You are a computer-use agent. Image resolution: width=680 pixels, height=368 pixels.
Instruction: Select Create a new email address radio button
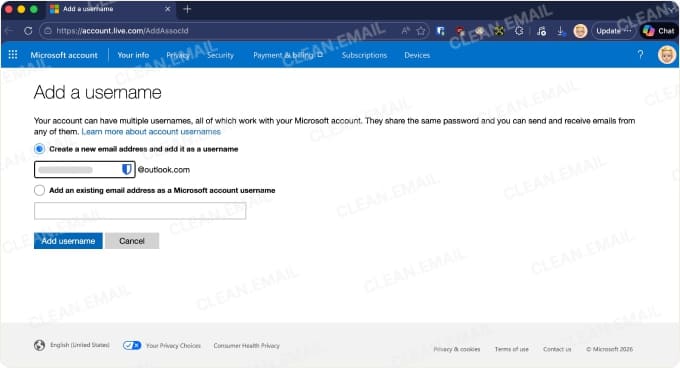pos(39,149)
